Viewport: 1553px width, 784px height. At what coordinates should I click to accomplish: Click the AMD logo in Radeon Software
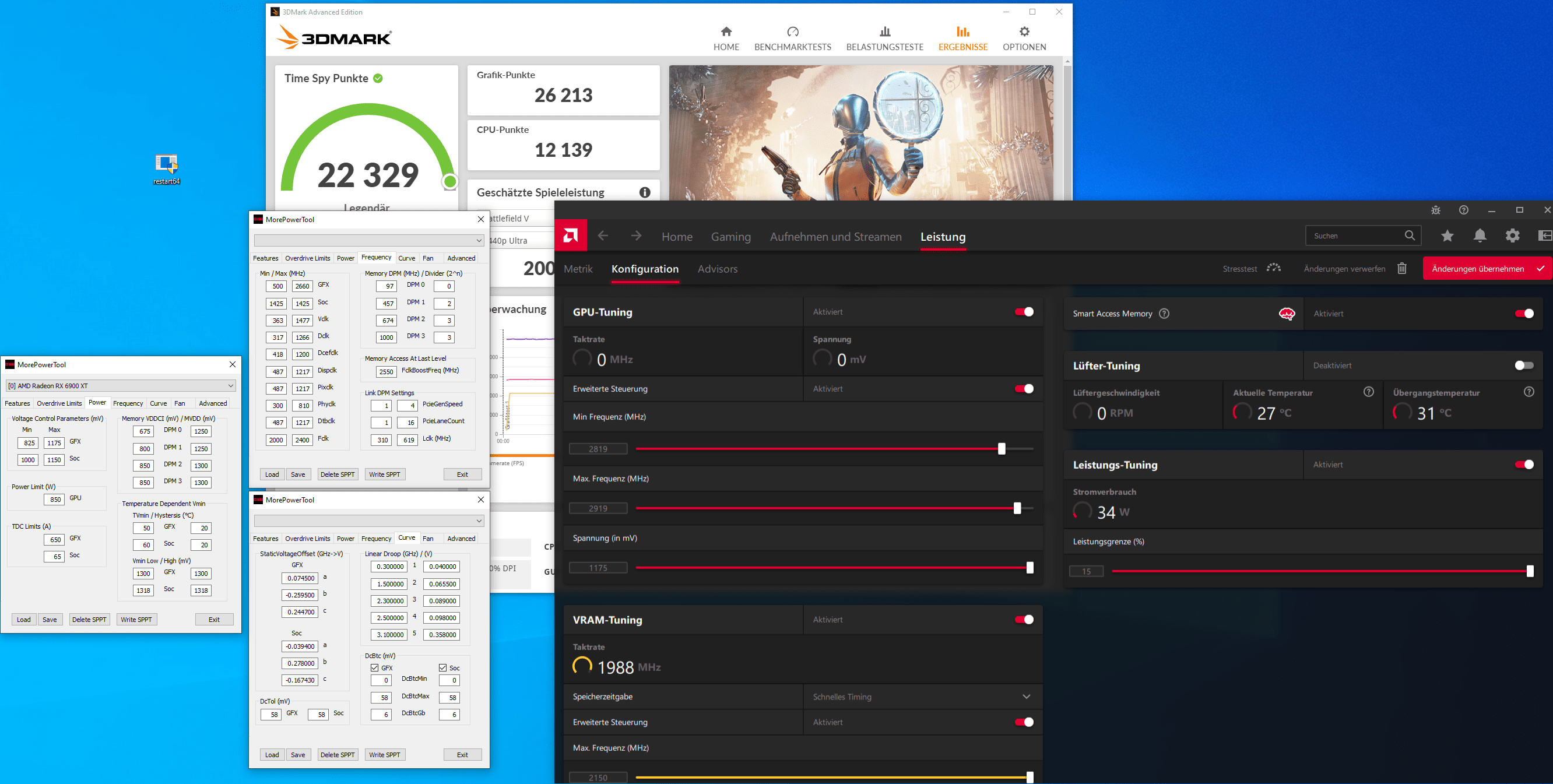570,235
